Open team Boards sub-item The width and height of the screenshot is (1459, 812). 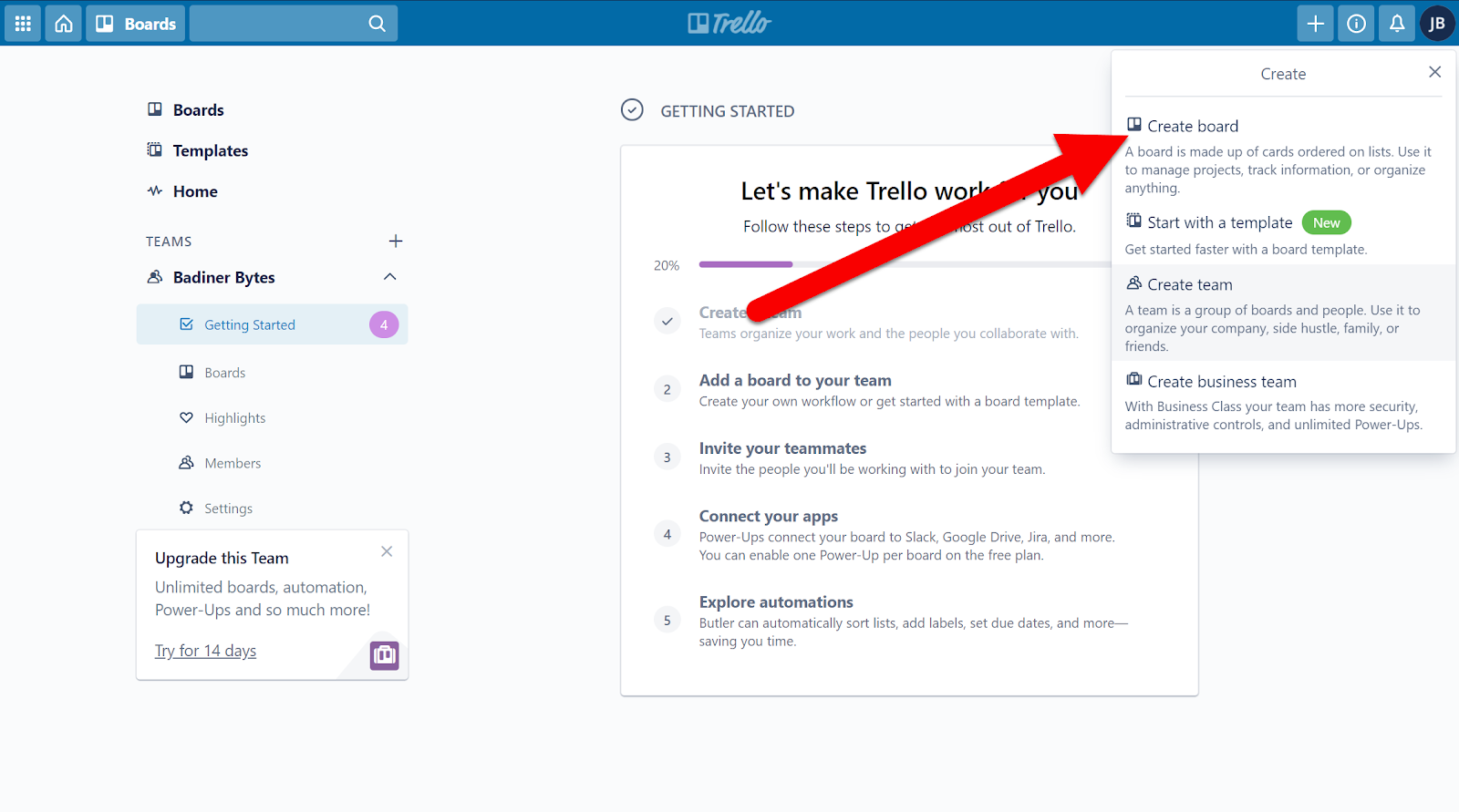(224, 372)
